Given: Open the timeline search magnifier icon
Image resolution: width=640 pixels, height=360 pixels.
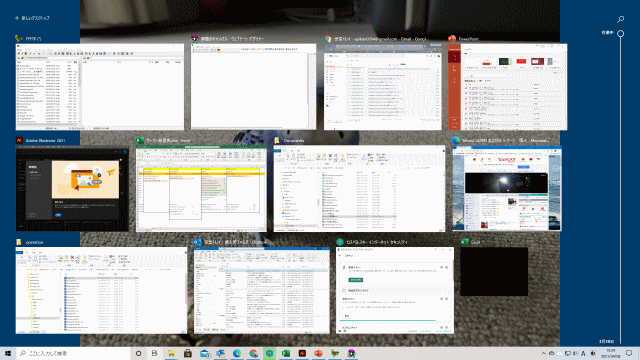Looking at the screenshot, I should click(620, 19).
